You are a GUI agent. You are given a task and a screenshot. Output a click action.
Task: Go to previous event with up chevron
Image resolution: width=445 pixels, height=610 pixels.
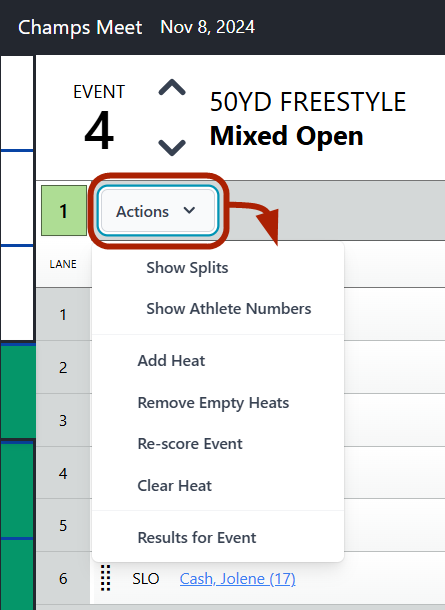coord(172,88)
